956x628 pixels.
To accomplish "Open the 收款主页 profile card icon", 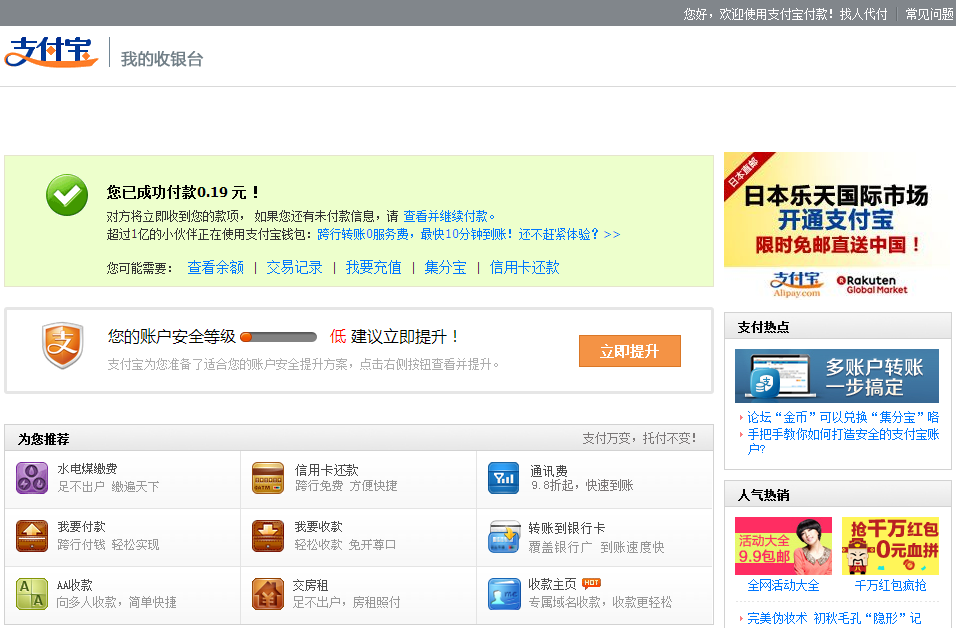I will click(x=504, y=594).
